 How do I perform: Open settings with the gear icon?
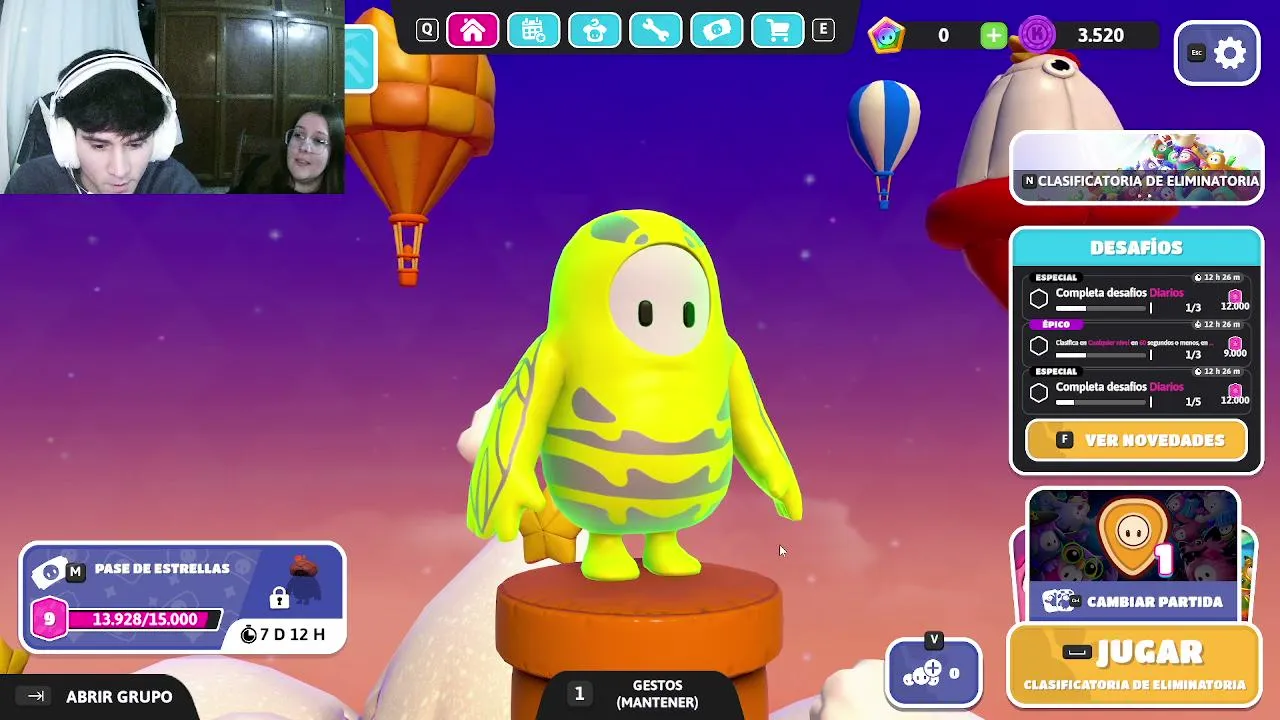[1230, 53]
